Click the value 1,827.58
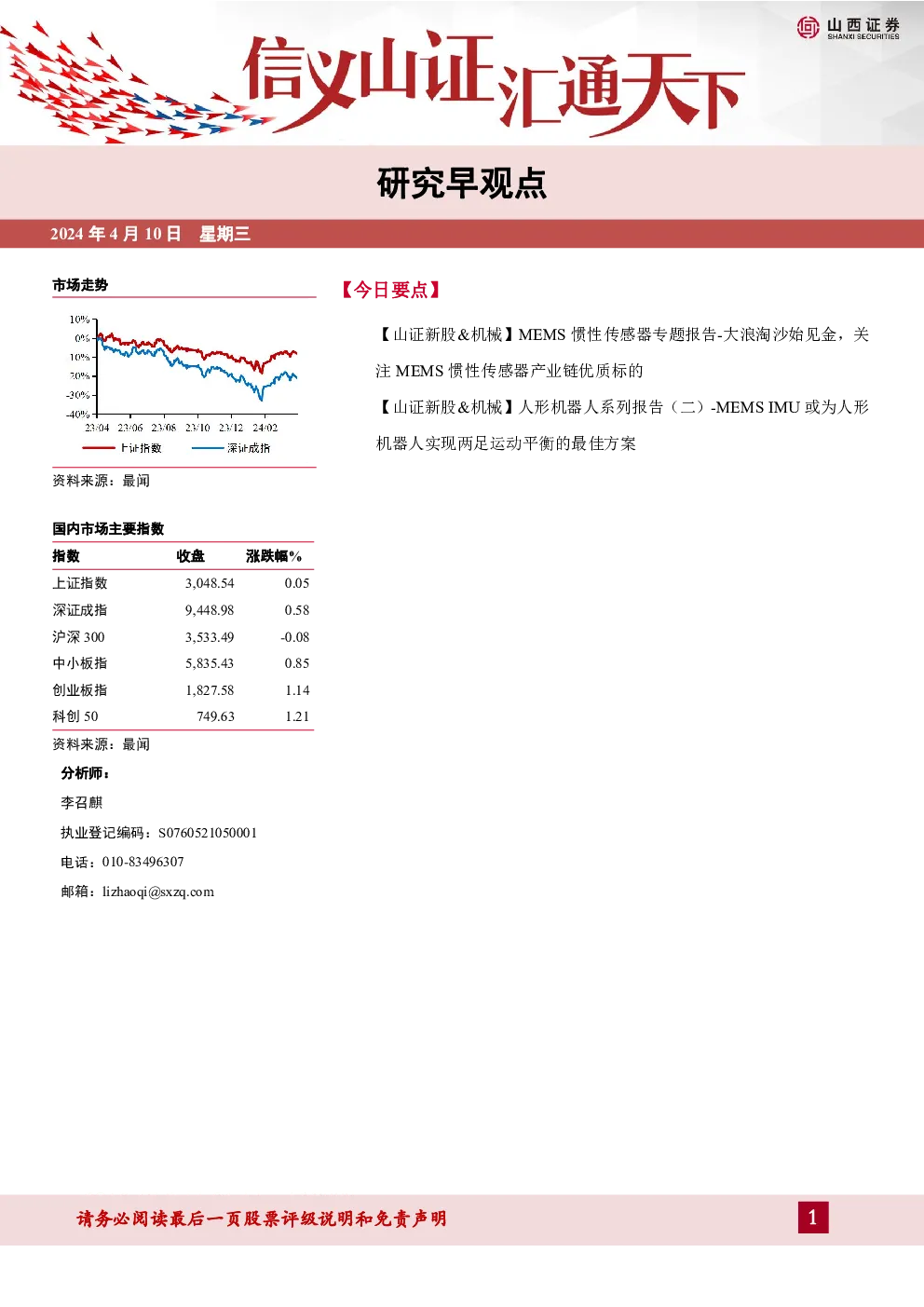This screenshot has width=924, height=1307. tap(210, 690)
